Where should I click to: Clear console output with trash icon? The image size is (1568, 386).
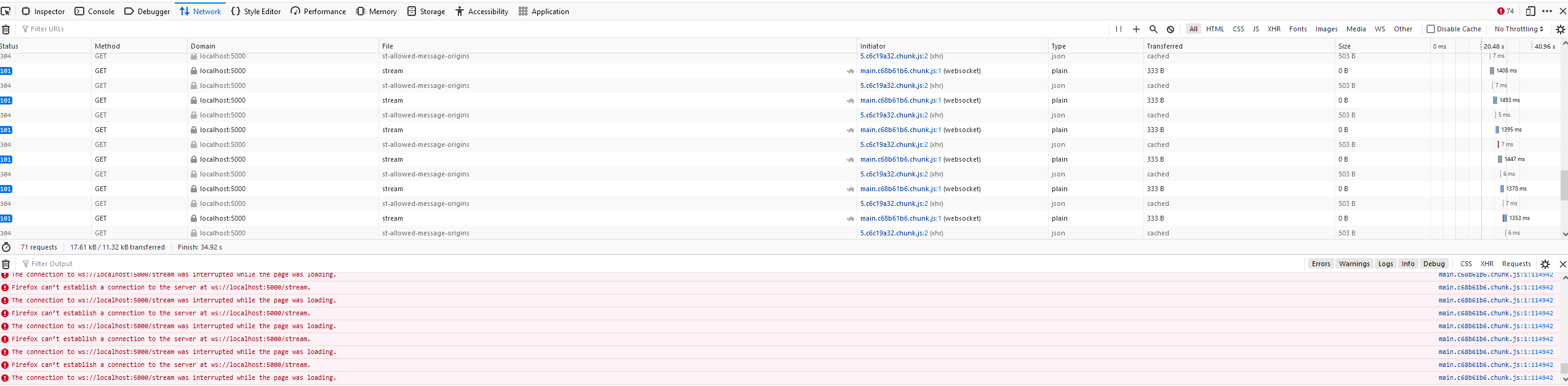tap(6, 264)
